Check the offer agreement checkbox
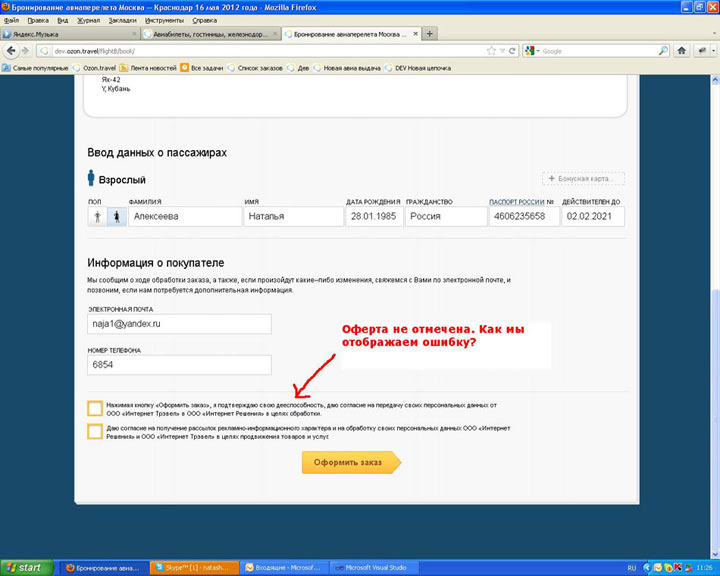Viewport: 720px width, 576px height. point(95,408)
